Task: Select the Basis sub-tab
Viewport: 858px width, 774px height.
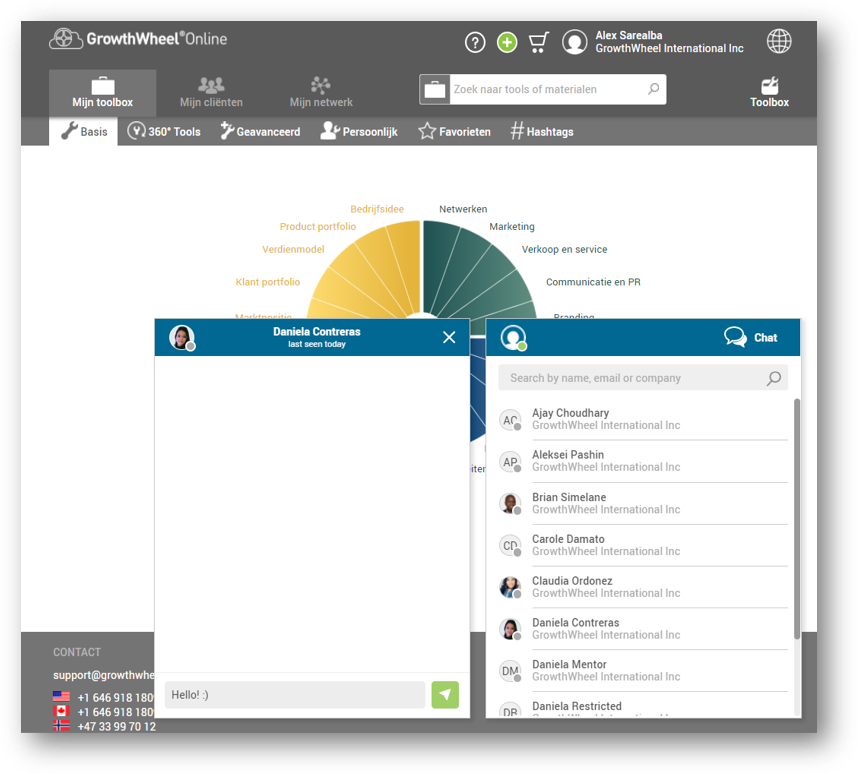Action: 83,131
